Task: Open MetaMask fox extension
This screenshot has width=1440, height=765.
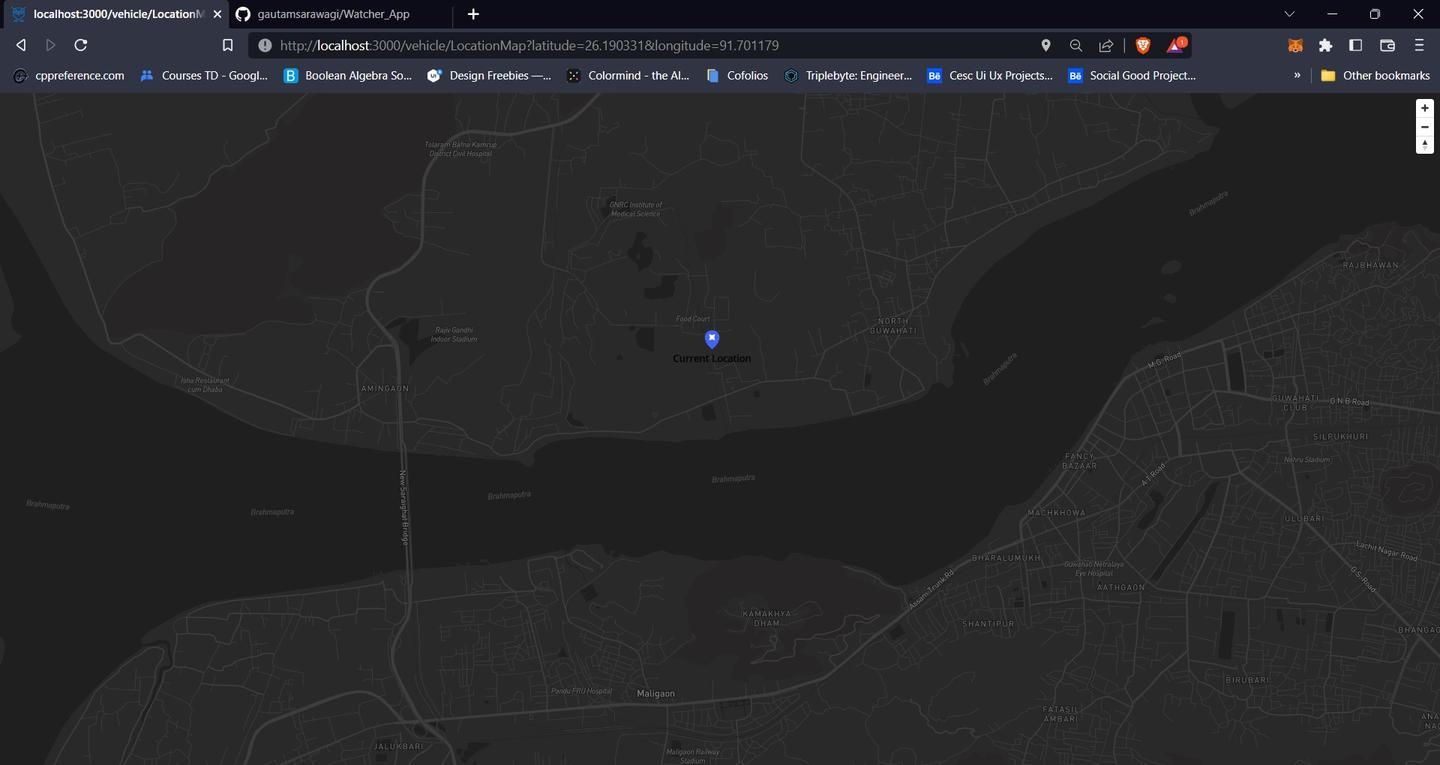Action: click(x=1295, y=45)
